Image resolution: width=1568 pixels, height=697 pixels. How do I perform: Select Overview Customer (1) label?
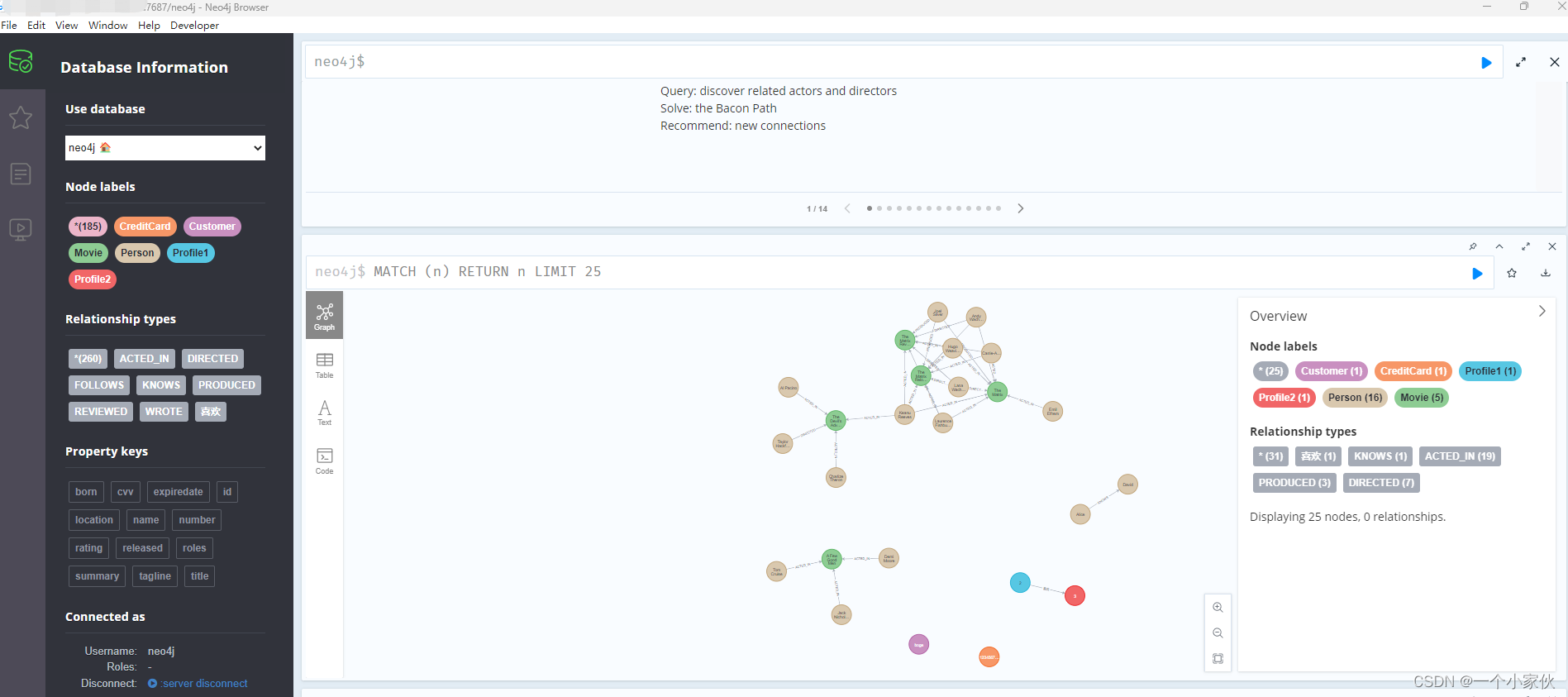[1332, 371]
